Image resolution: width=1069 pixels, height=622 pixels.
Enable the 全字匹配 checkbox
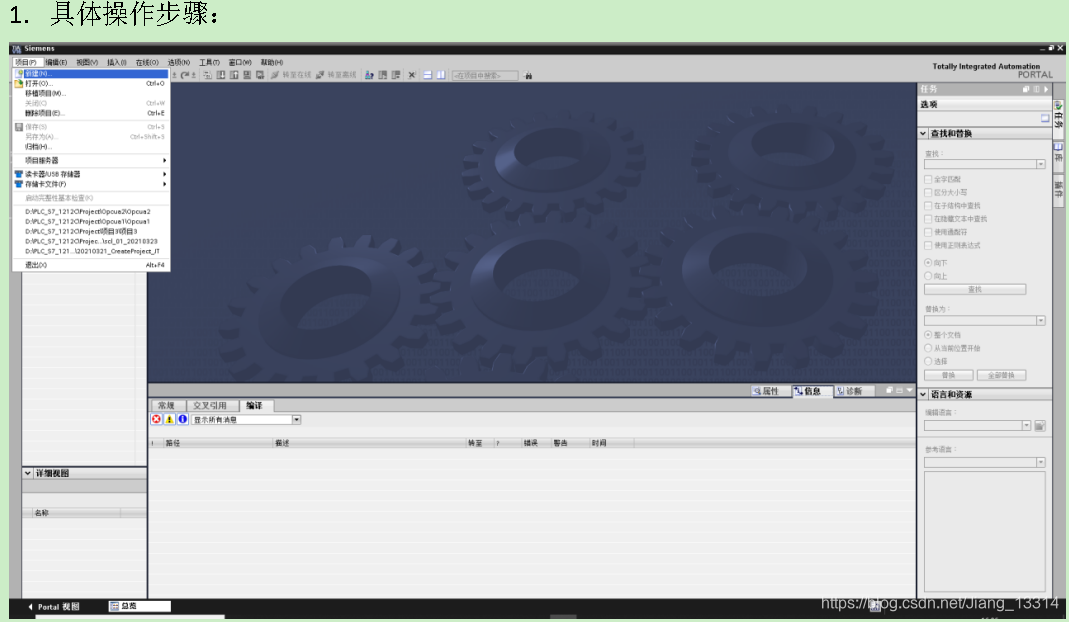click(x=928, y=179)
